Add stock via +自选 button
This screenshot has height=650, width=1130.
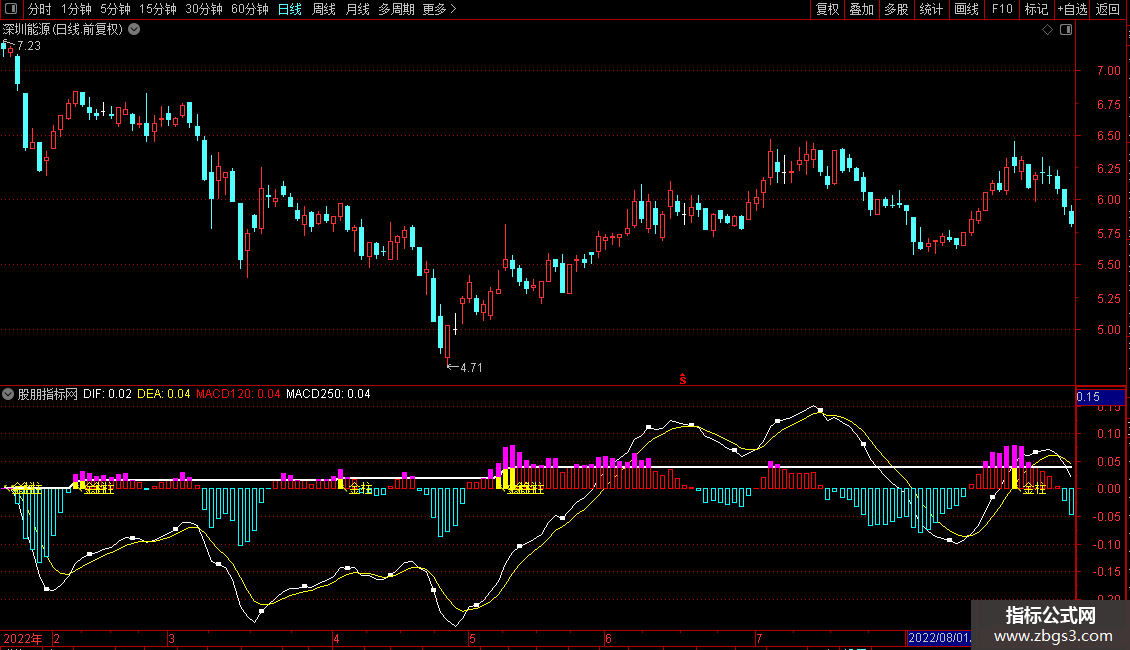pyautogui.click(x=1072, y=9)
